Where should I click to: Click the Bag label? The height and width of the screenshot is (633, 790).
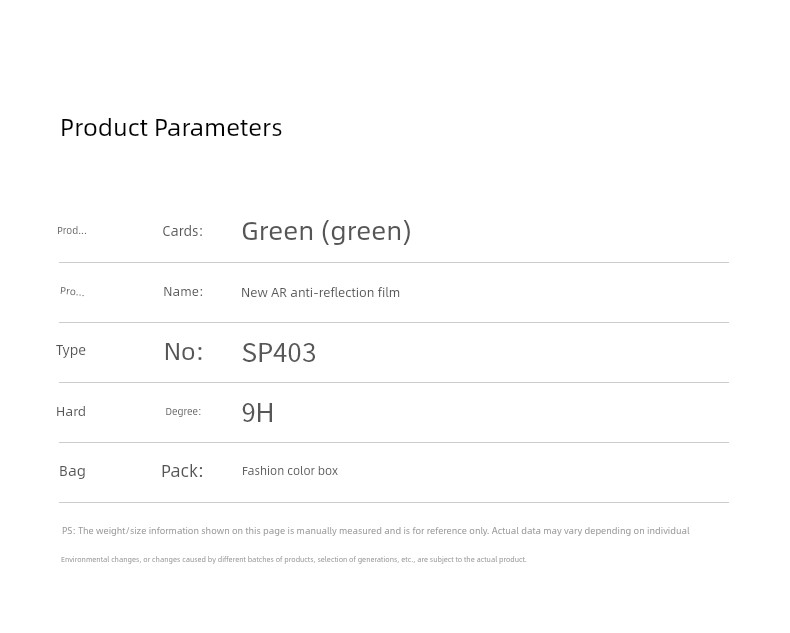(72, 471)
